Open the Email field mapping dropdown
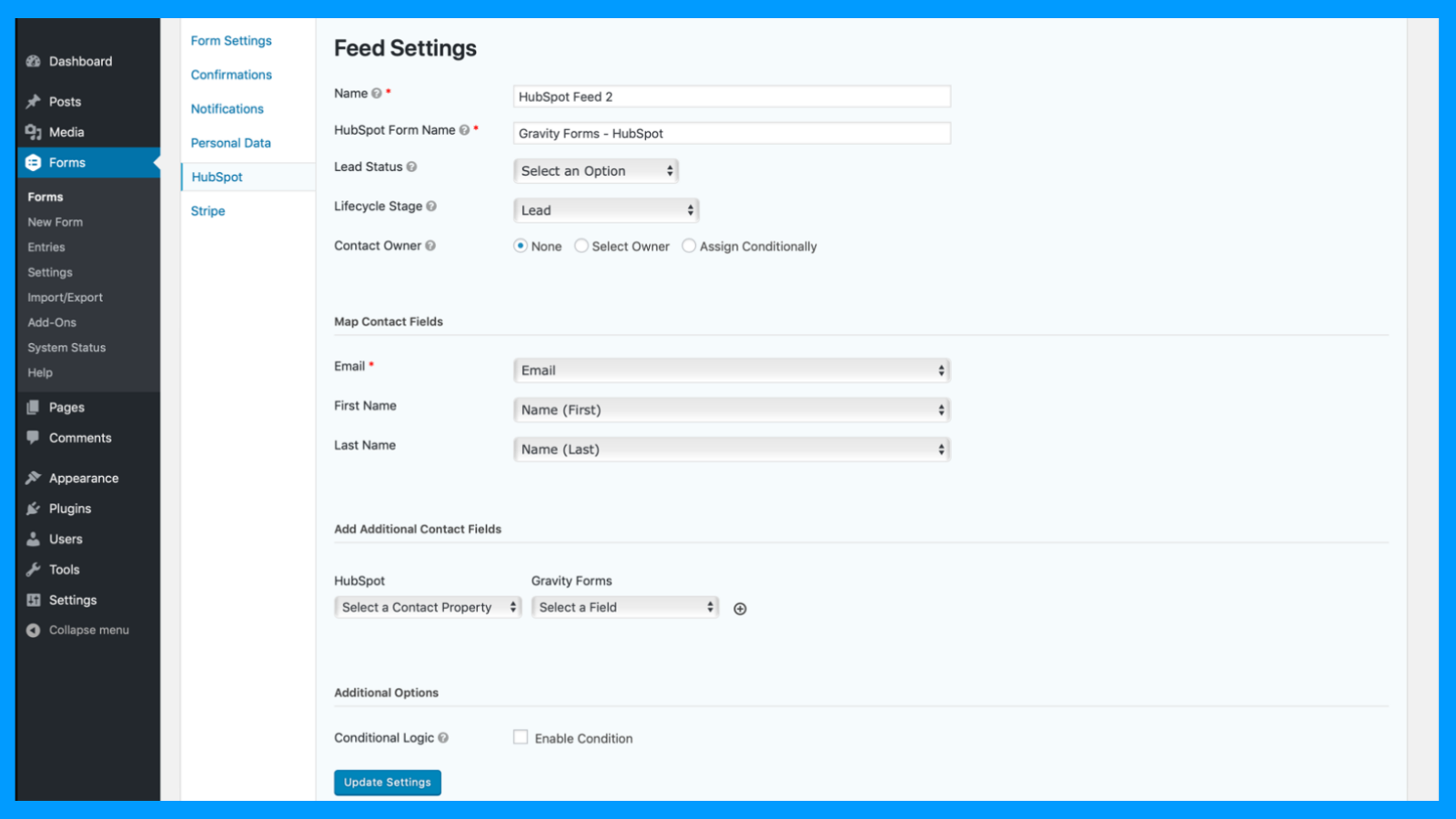Image resolution: width=1456 pixels, height=819 pixels. click(x=732, y=370)
